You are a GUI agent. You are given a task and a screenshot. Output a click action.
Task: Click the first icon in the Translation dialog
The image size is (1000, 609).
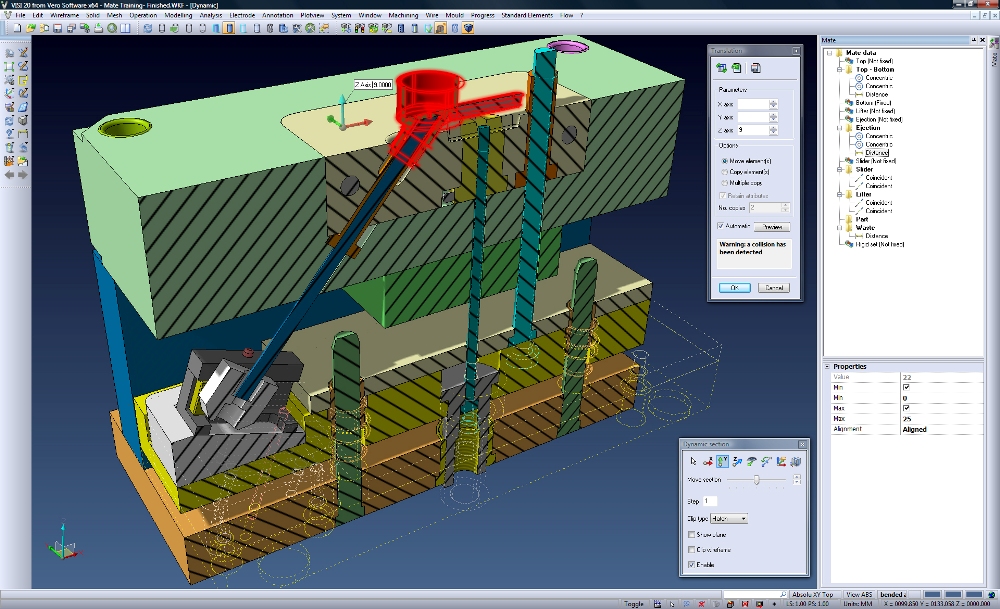point(721,68)
